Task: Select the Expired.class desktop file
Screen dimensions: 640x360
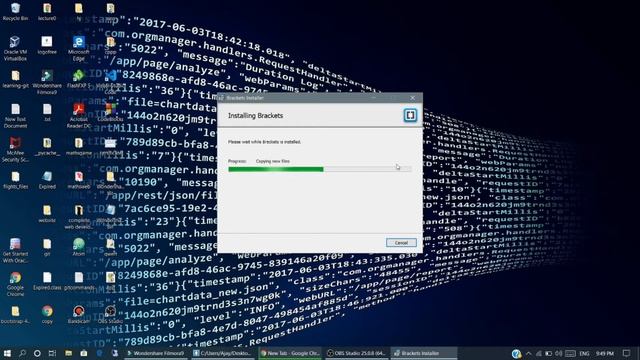Action: click(47, 281)
